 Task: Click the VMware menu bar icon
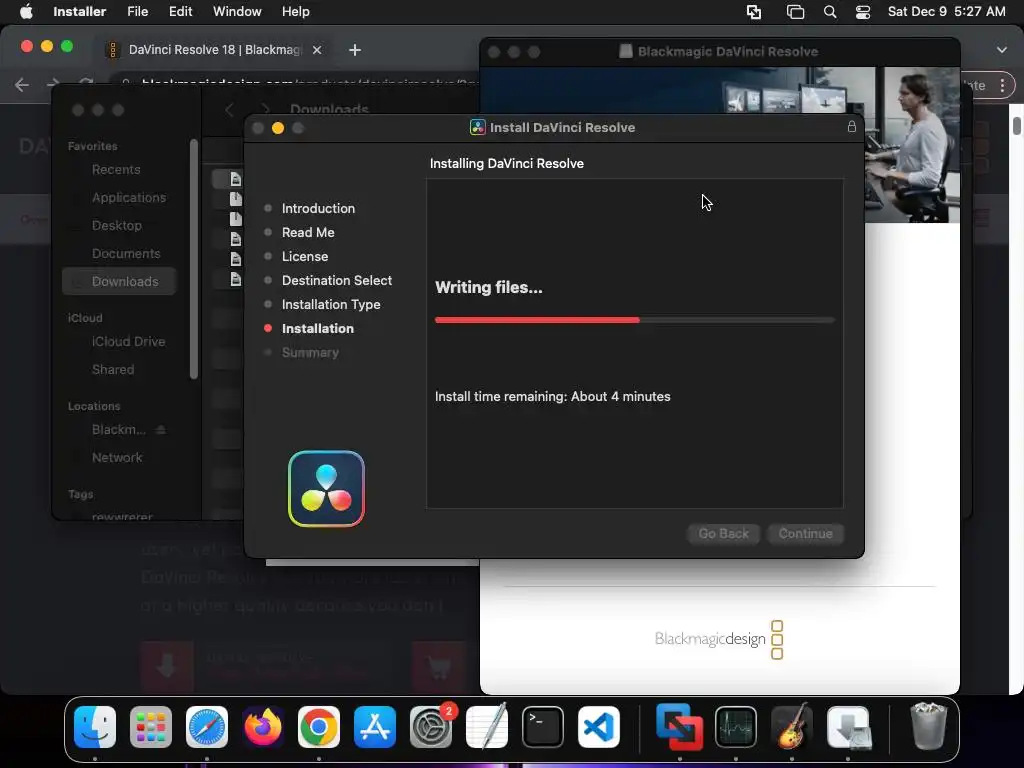pos(754,12)
